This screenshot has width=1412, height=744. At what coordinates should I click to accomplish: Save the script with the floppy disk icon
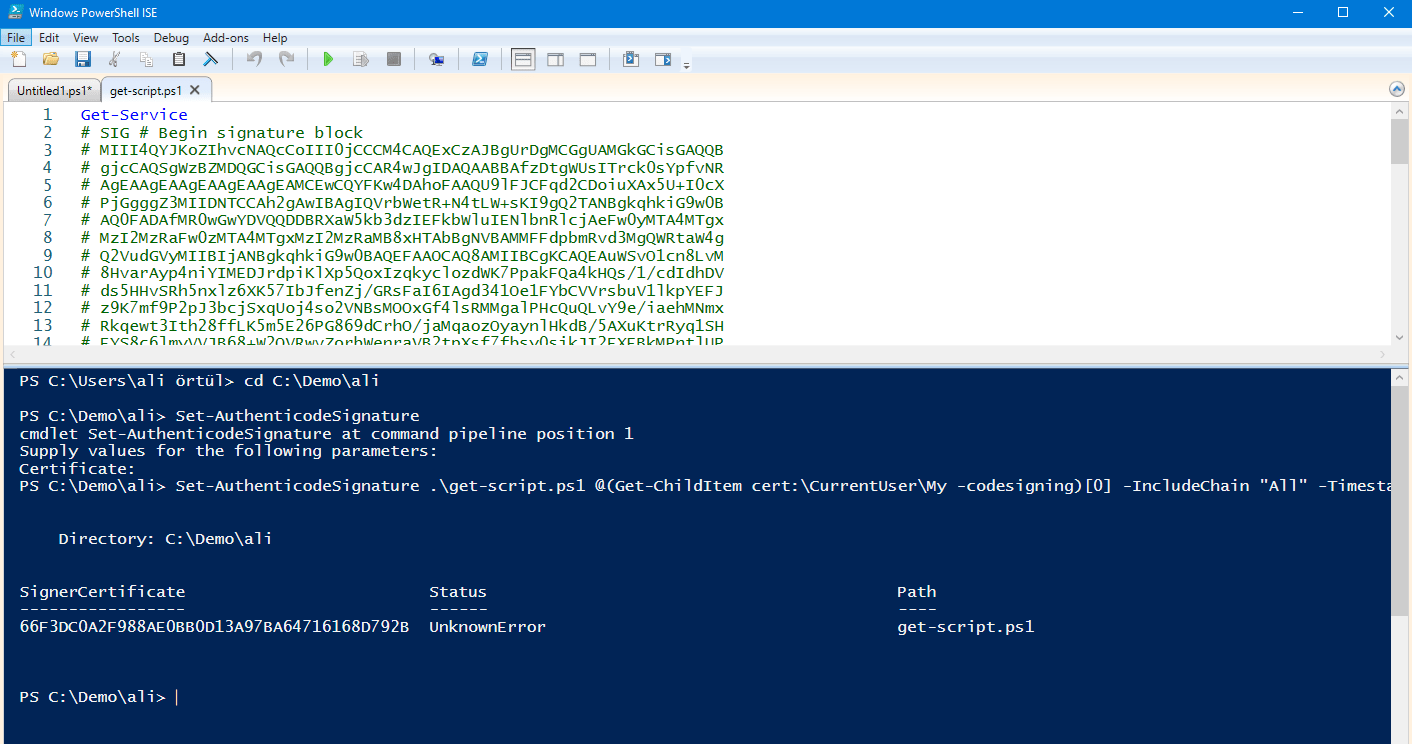pyautogui.click(x=82, y=60)
